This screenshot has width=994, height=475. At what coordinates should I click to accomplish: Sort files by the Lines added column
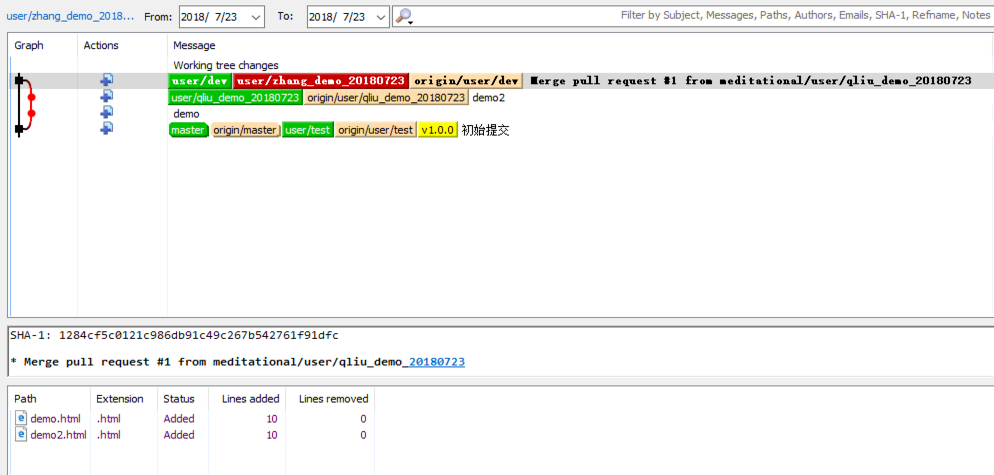click(x=249, y=398)
